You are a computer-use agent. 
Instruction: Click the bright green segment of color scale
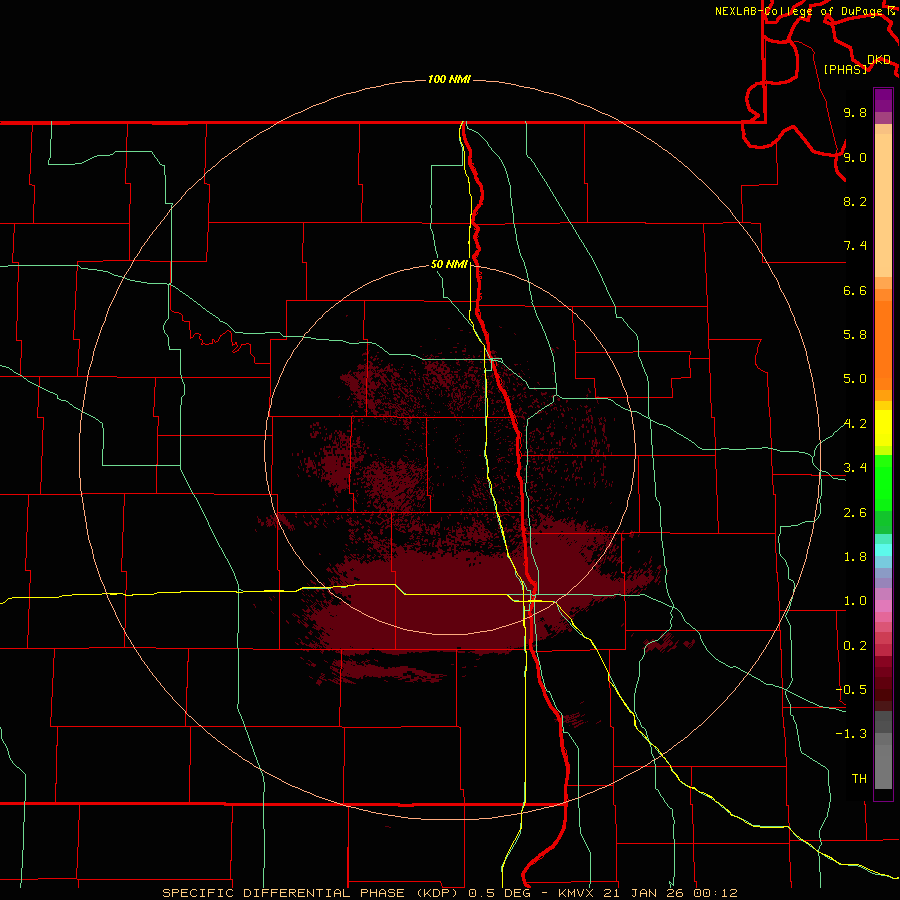(x=883, y=482)
